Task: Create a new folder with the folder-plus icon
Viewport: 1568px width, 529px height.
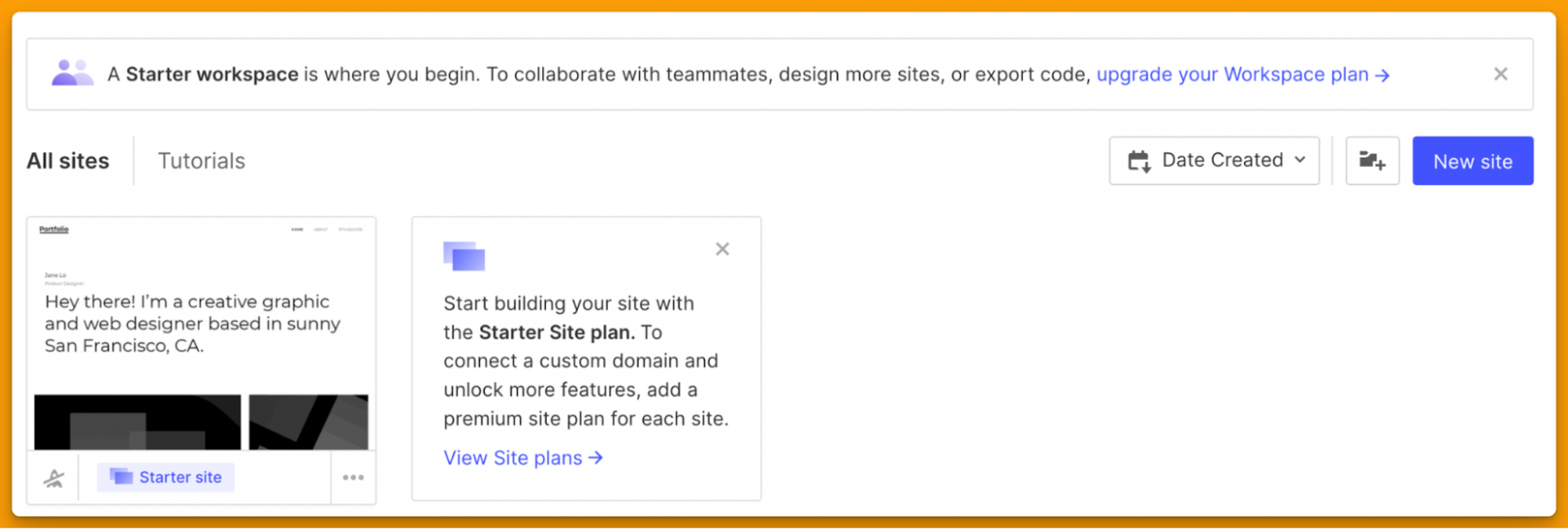Action: coord(1372,161)
